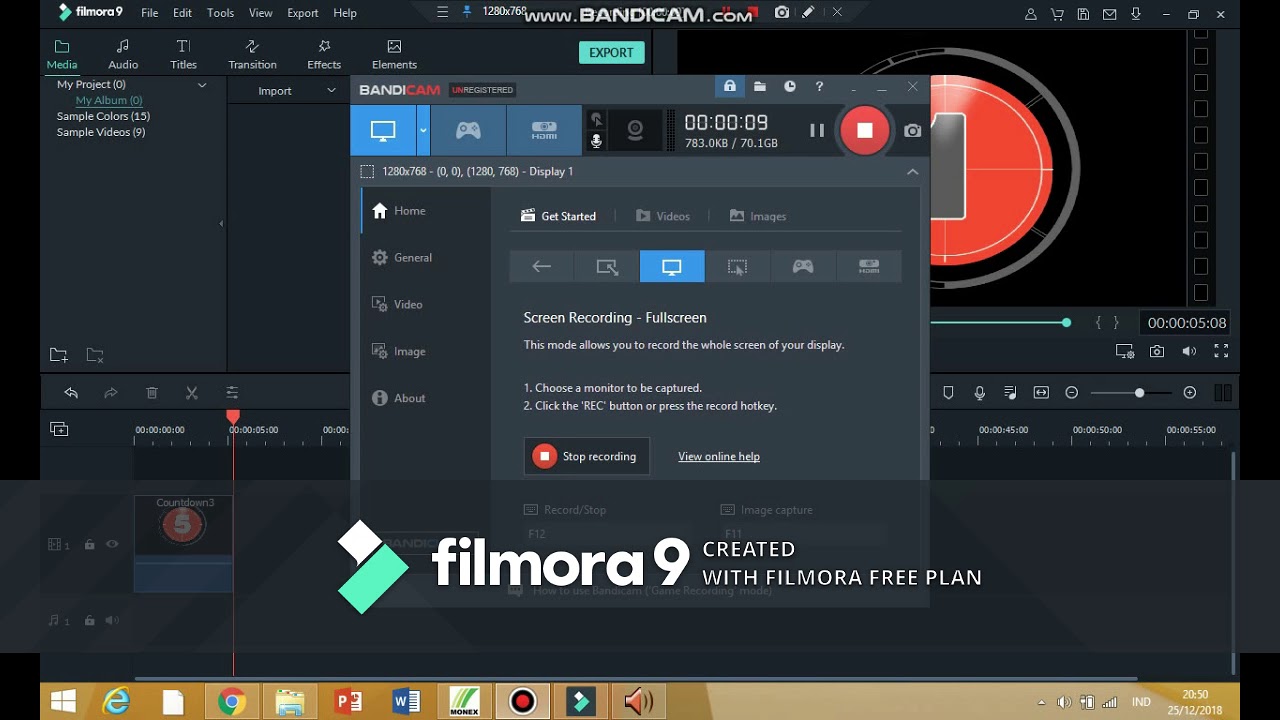
Task: Select the Countdown3 clip on timeline
Action: click(184, 544)
